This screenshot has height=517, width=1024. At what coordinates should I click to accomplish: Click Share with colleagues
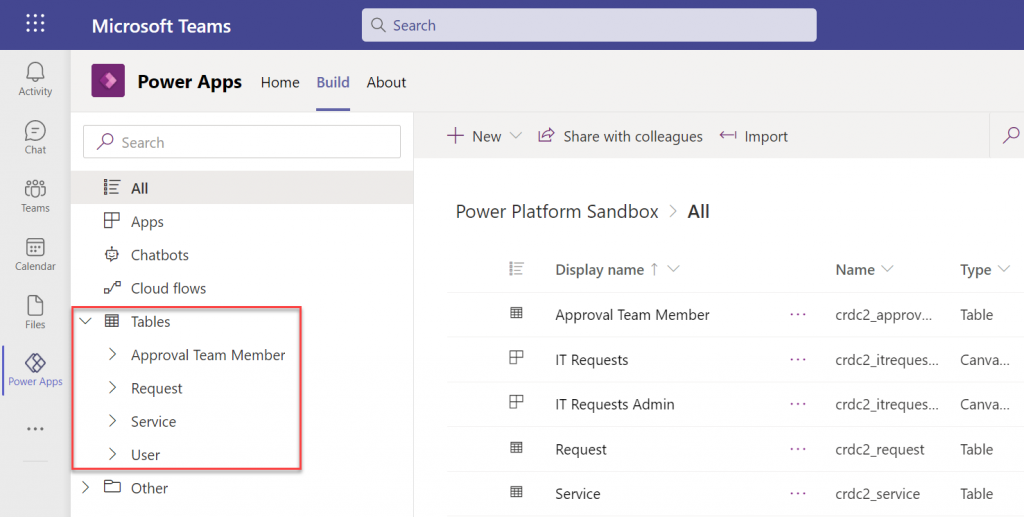pyautogui.click(x=620, y=136)
